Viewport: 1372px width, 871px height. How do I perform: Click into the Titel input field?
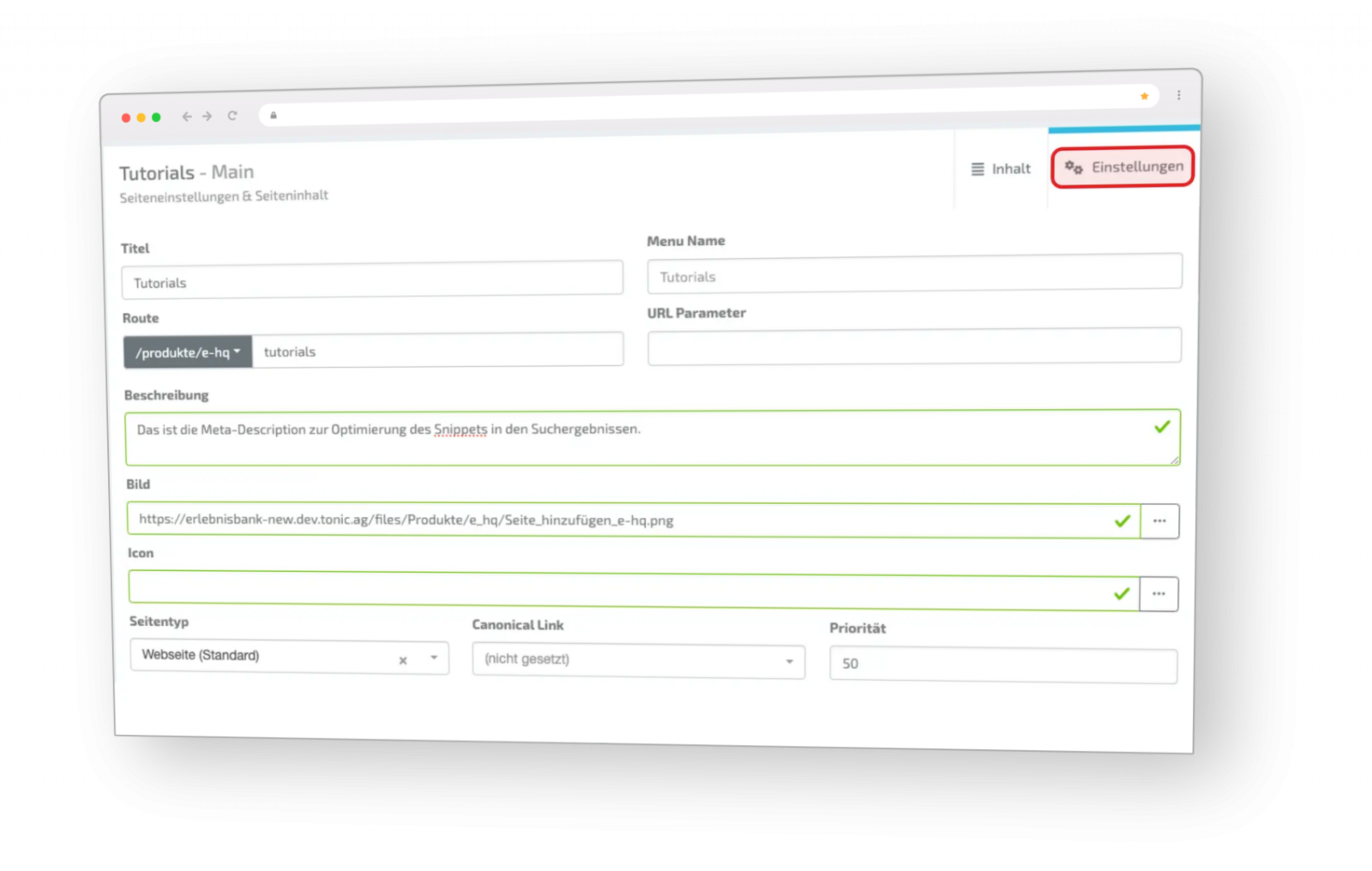coord(373,280)
